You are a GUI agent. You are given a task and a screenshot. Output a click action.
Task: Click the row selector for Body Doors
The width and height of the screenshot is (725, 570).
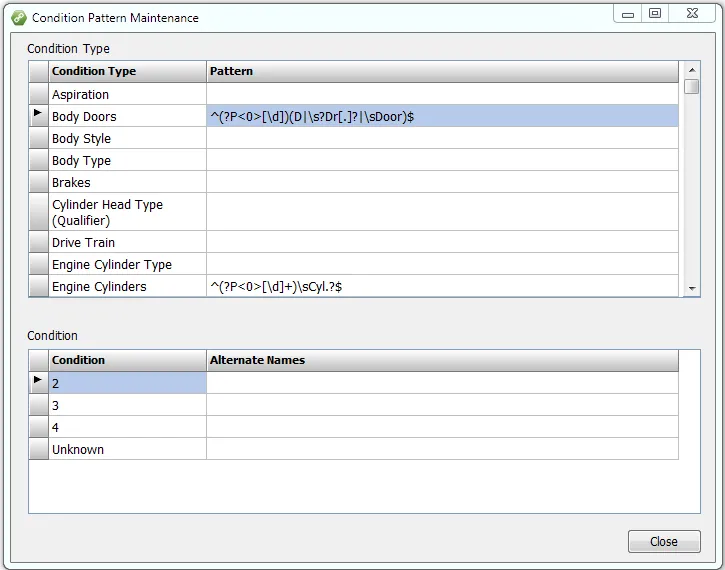(38, 116)
